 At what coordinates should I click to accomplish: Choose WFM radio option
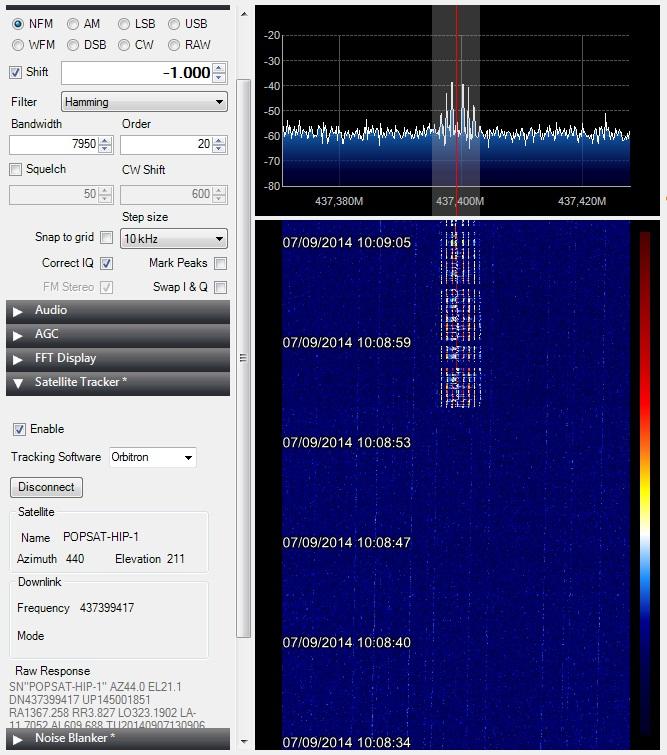click(x=18, y=45)
